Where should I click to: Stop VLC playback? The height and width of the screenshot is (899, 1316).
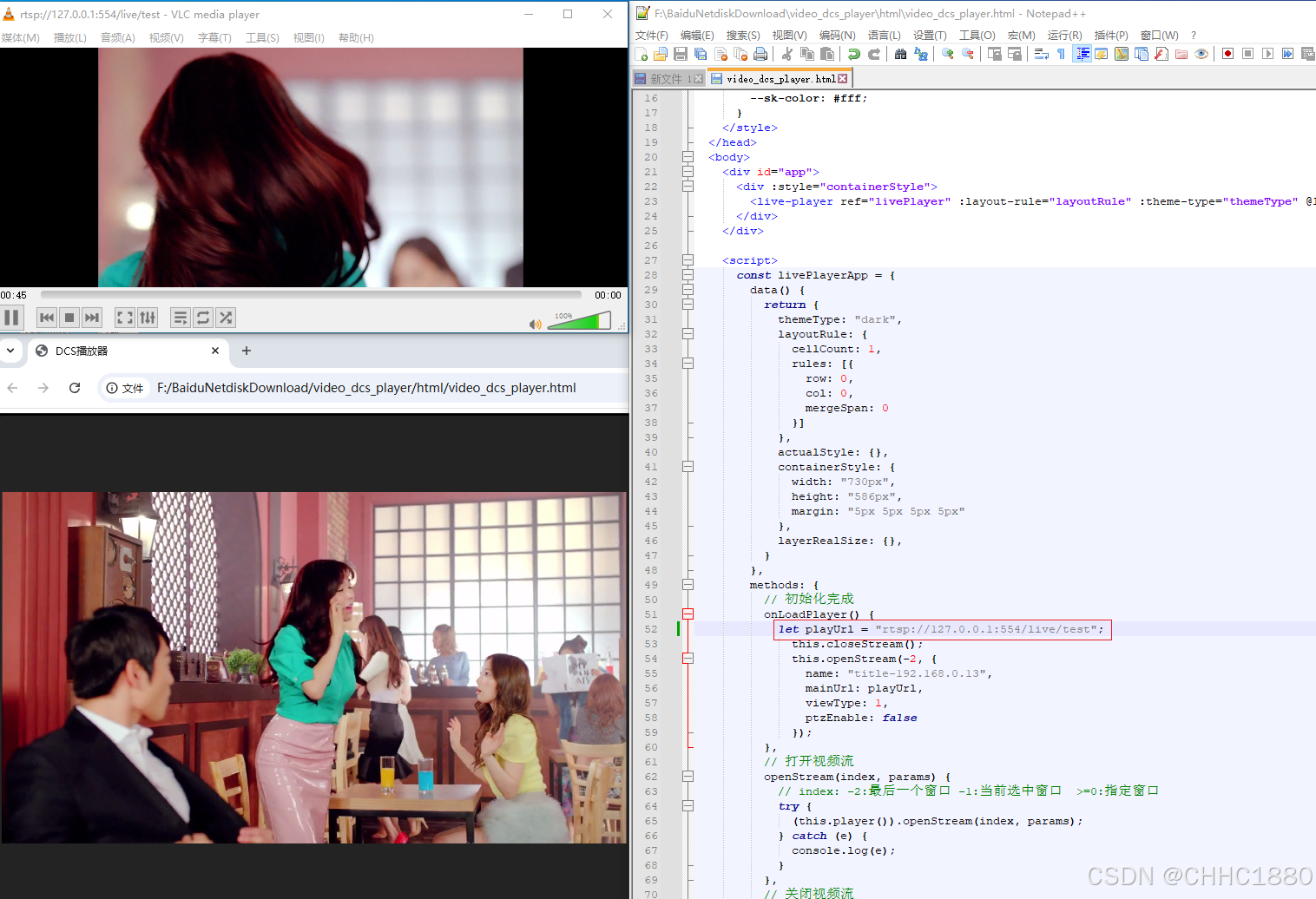(x=69, y=318)
